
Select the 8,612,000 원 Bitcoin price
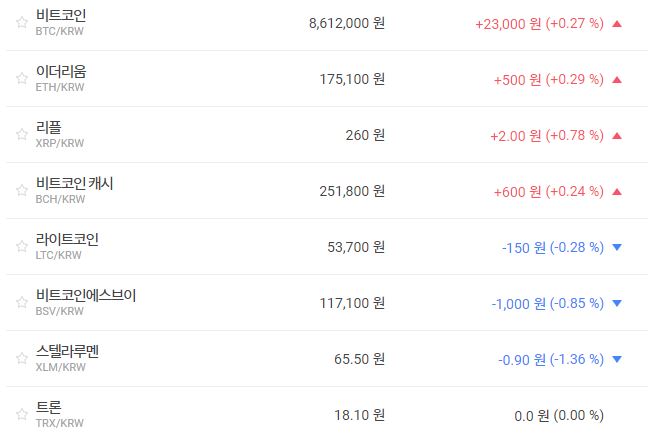point(346,23)
